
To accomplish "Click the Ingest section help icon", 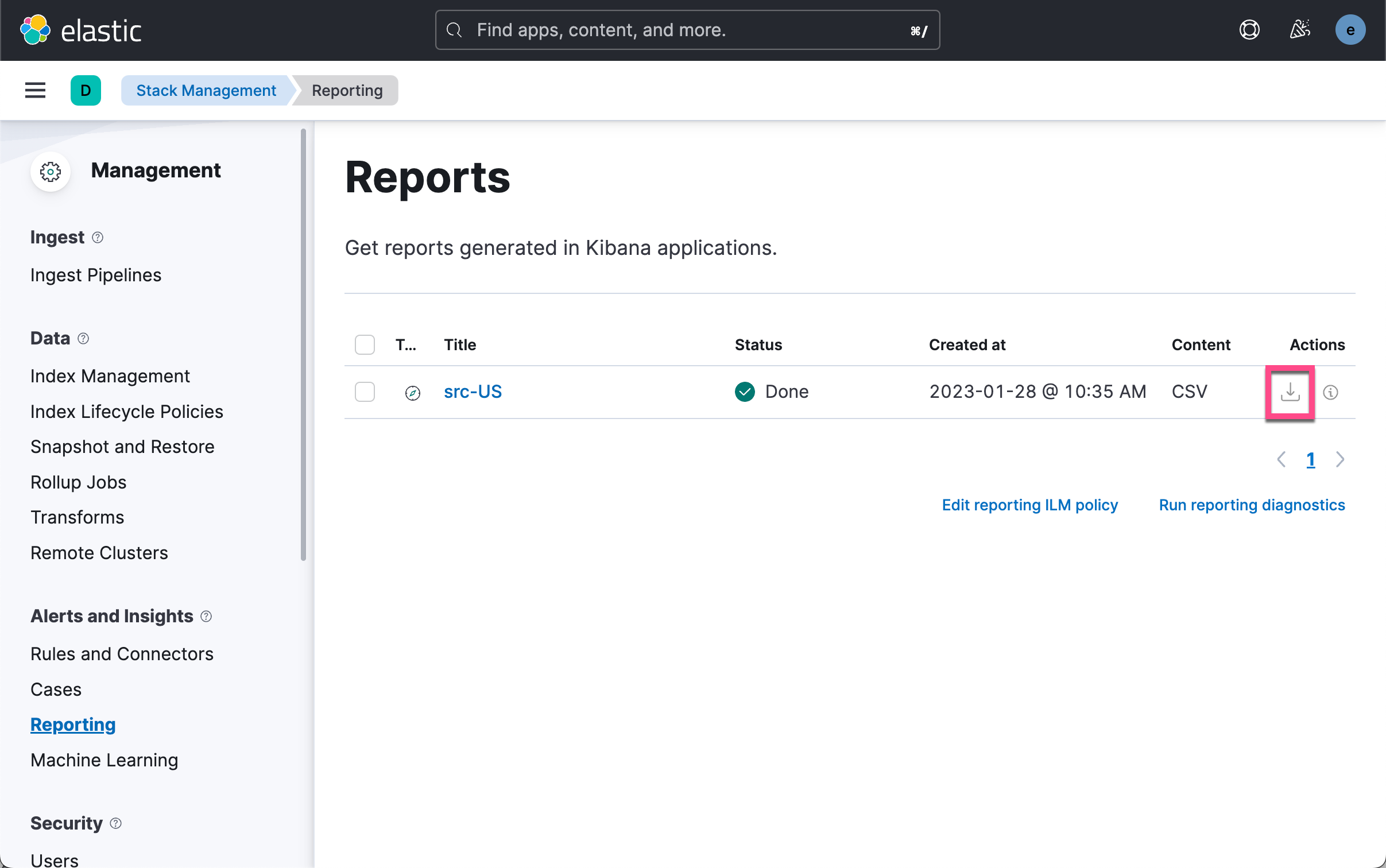I will pyautogui.click(x=98, y=237).
